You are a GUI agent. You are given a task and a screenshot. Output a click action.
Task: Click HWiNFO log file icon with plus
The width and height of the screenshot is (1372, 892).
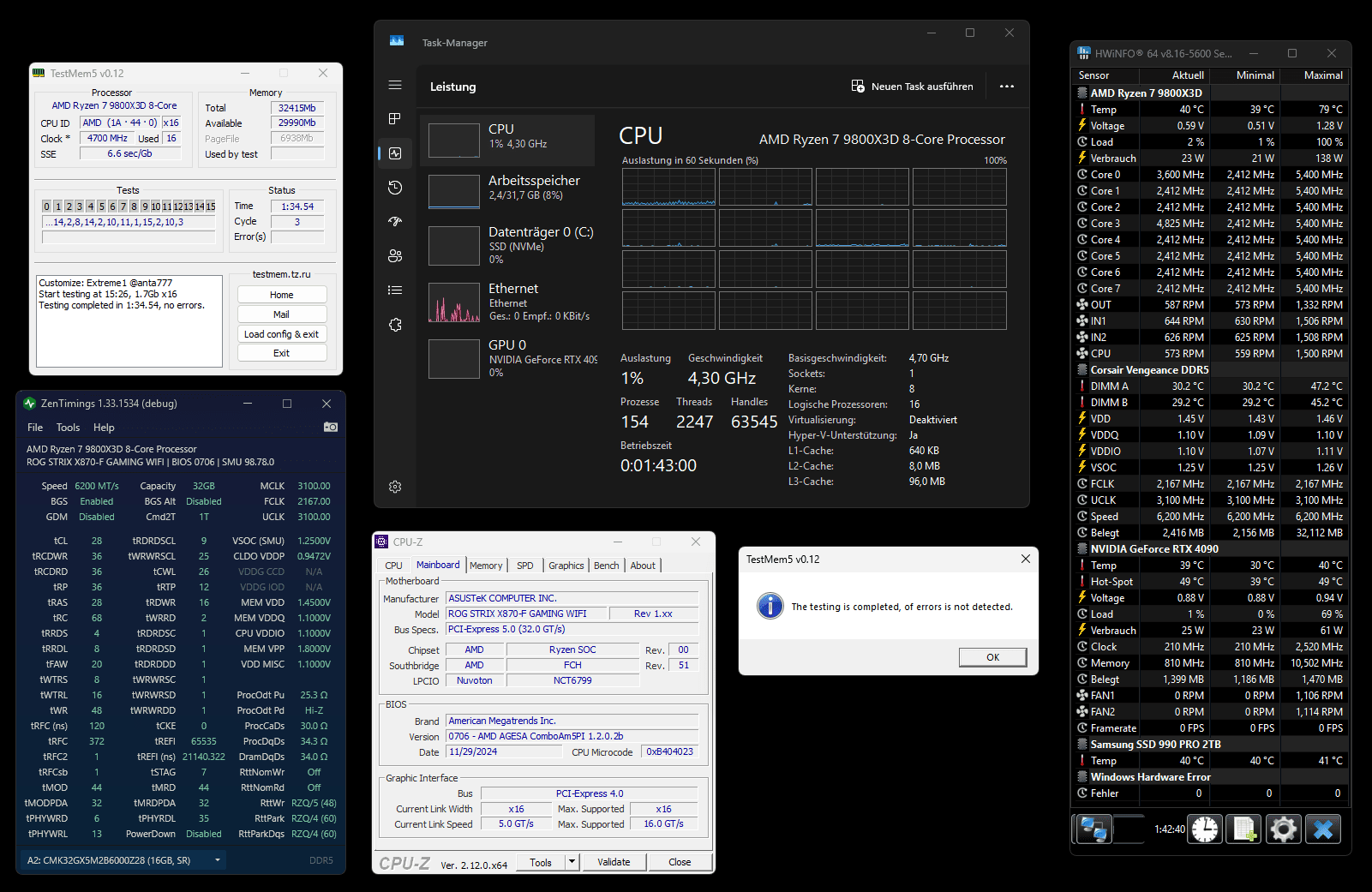pyautogui.click(x=1243, y=829)
